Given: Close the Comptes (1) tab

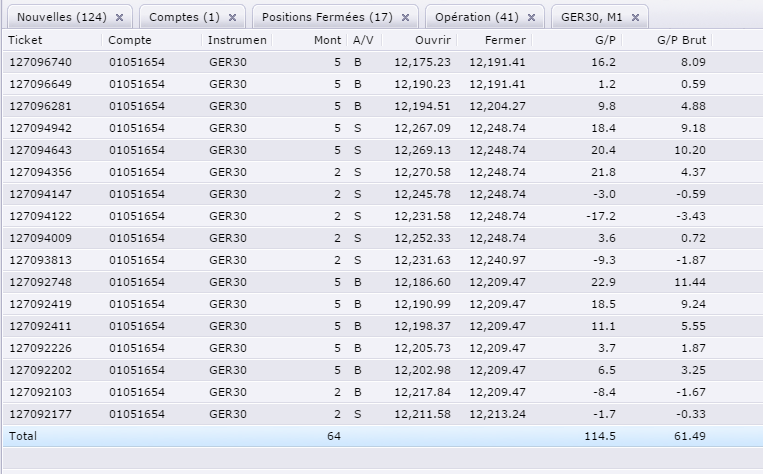Looking at the screenshot, I should pyautogui.click(x=233, y=18).
